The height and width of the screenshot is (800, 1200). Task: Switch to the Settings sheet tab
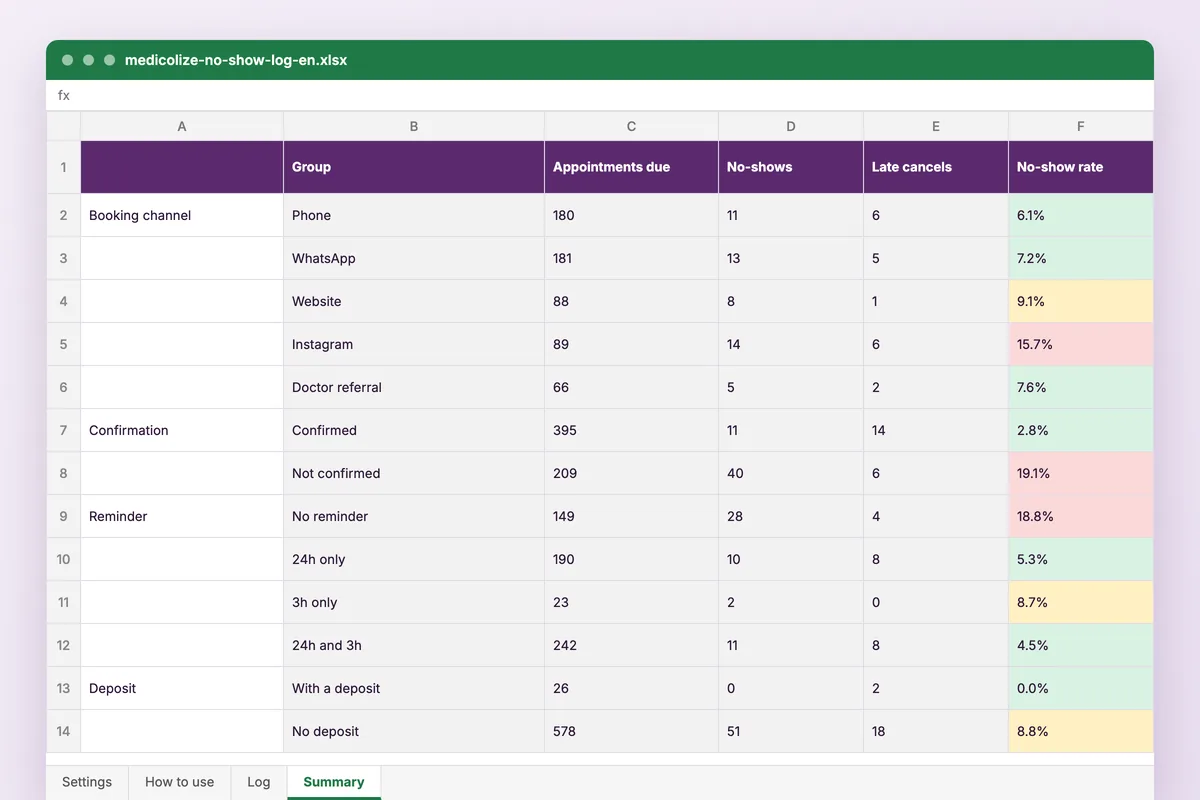point(87,782)
